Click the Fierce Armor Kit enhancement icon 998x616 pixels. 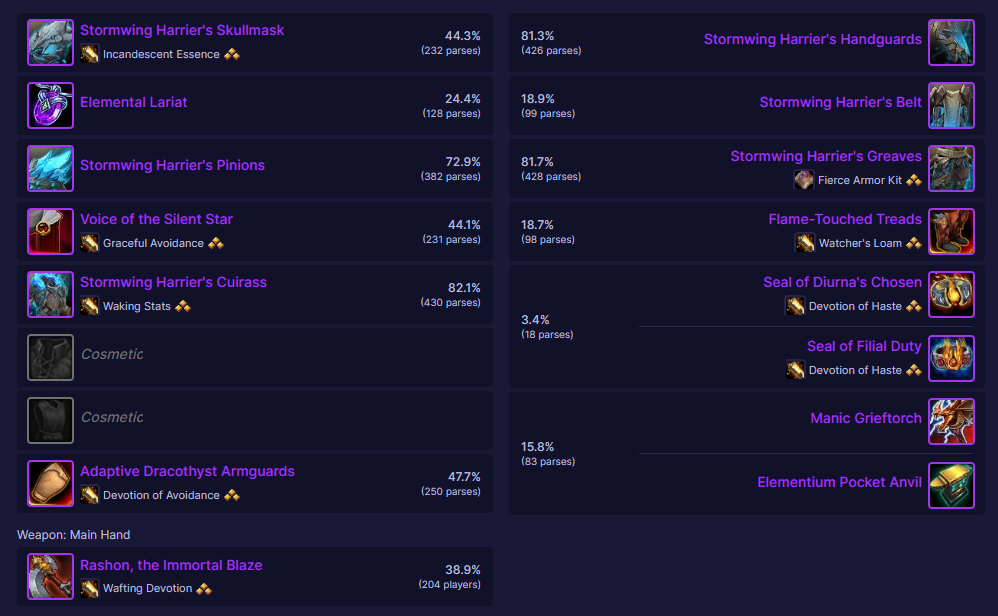tap(803, 180)
